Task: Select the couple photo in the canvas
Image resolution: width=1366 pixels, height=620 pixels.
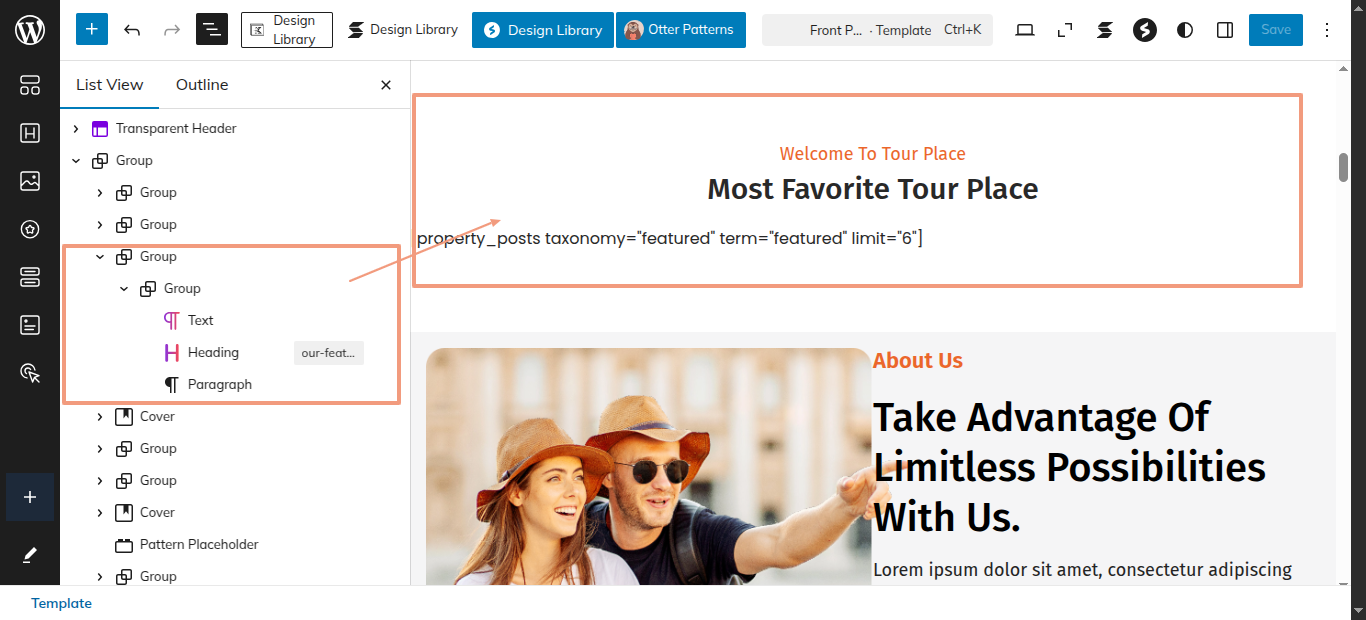Action: (x=648, y=466)
